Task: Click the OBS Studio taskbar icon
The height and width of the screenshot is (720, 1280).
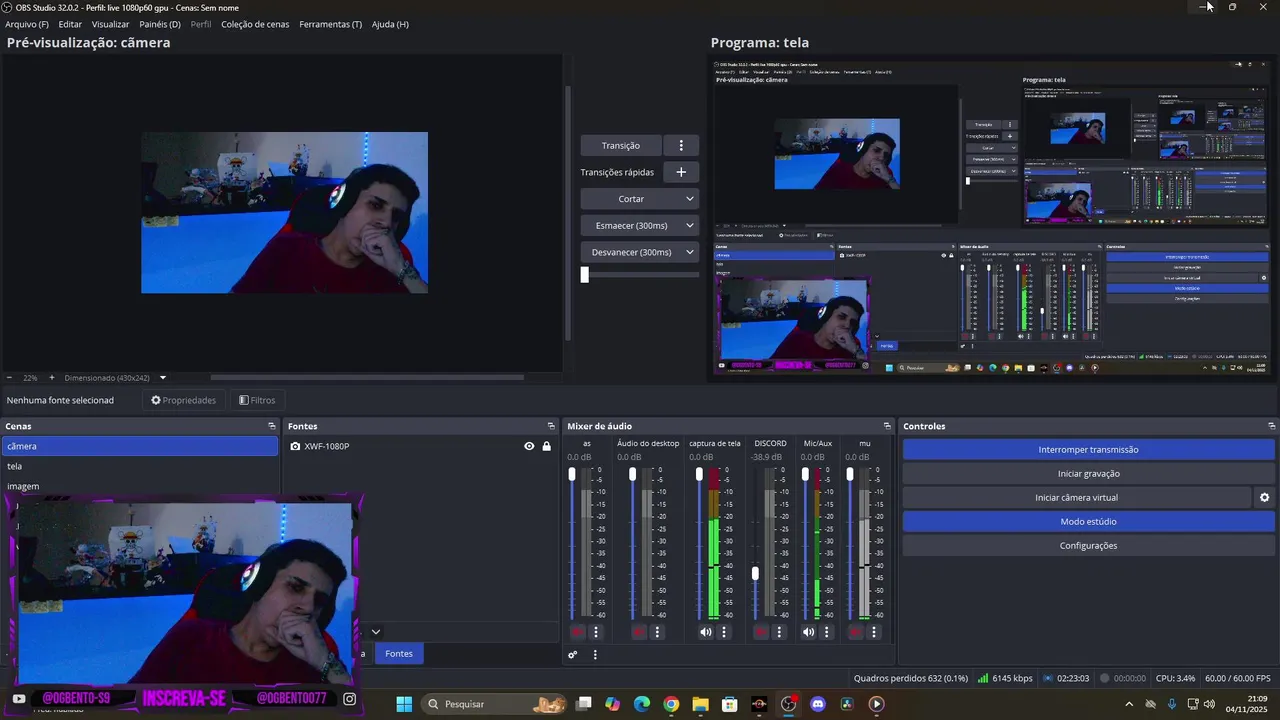Action: point(789,704)
